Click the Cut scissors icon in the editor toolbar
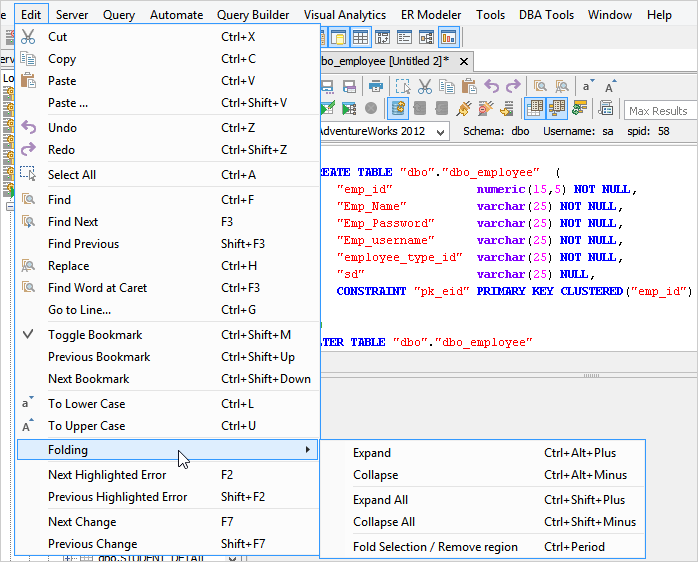The image size is (698, 562). point(425,86)
